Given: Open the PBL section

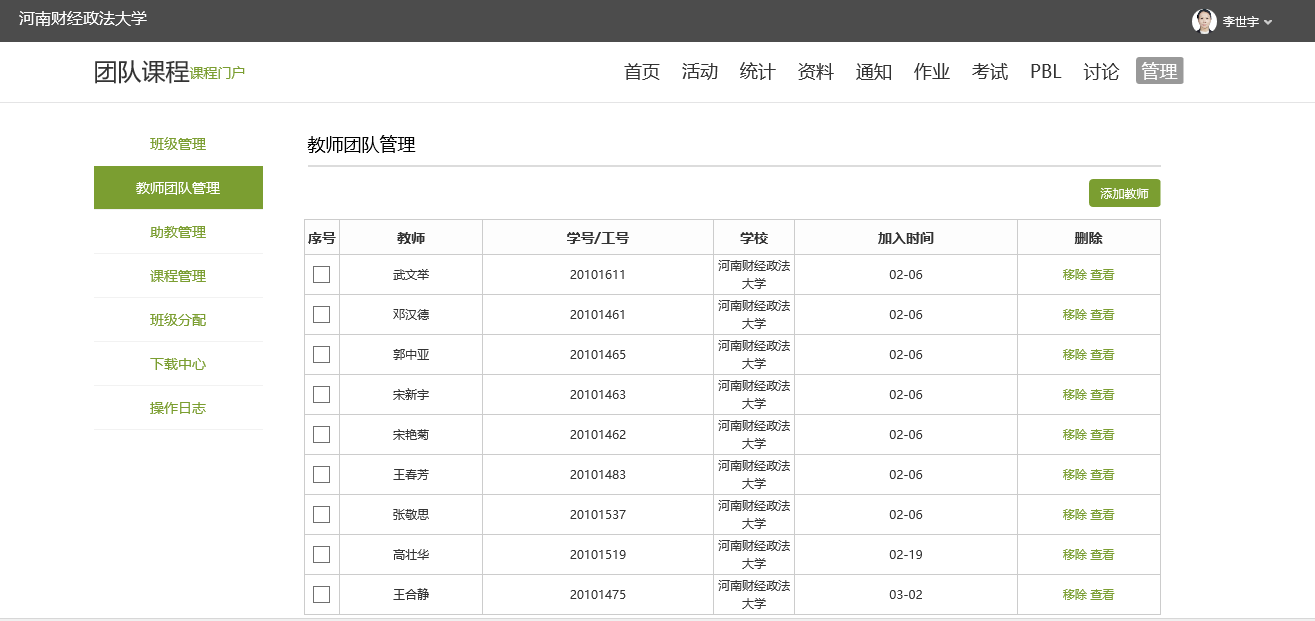Looking at the screenshot, I should click(x=1045, y=71).
